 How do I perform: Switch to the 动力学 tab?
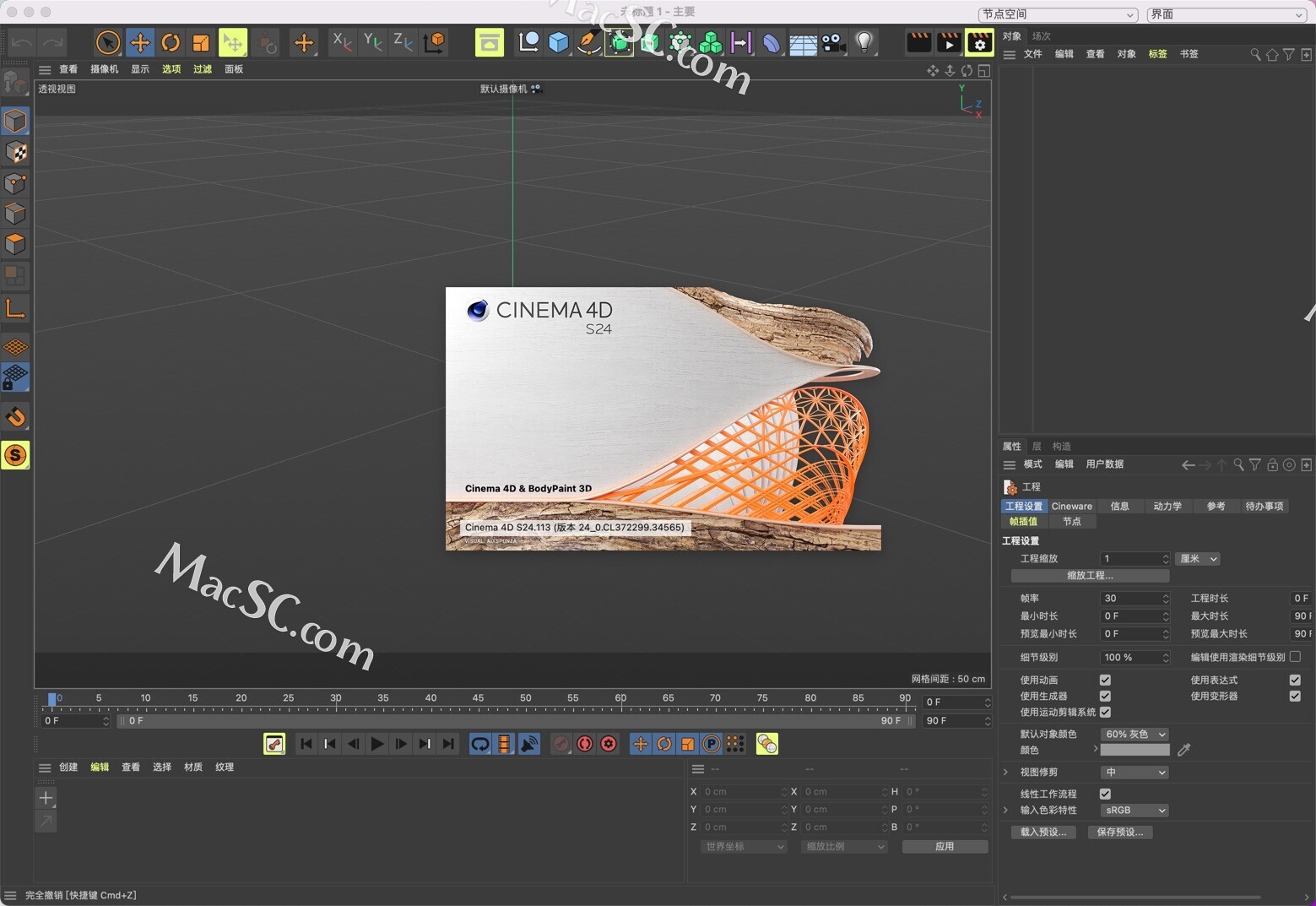(1167, 506)
